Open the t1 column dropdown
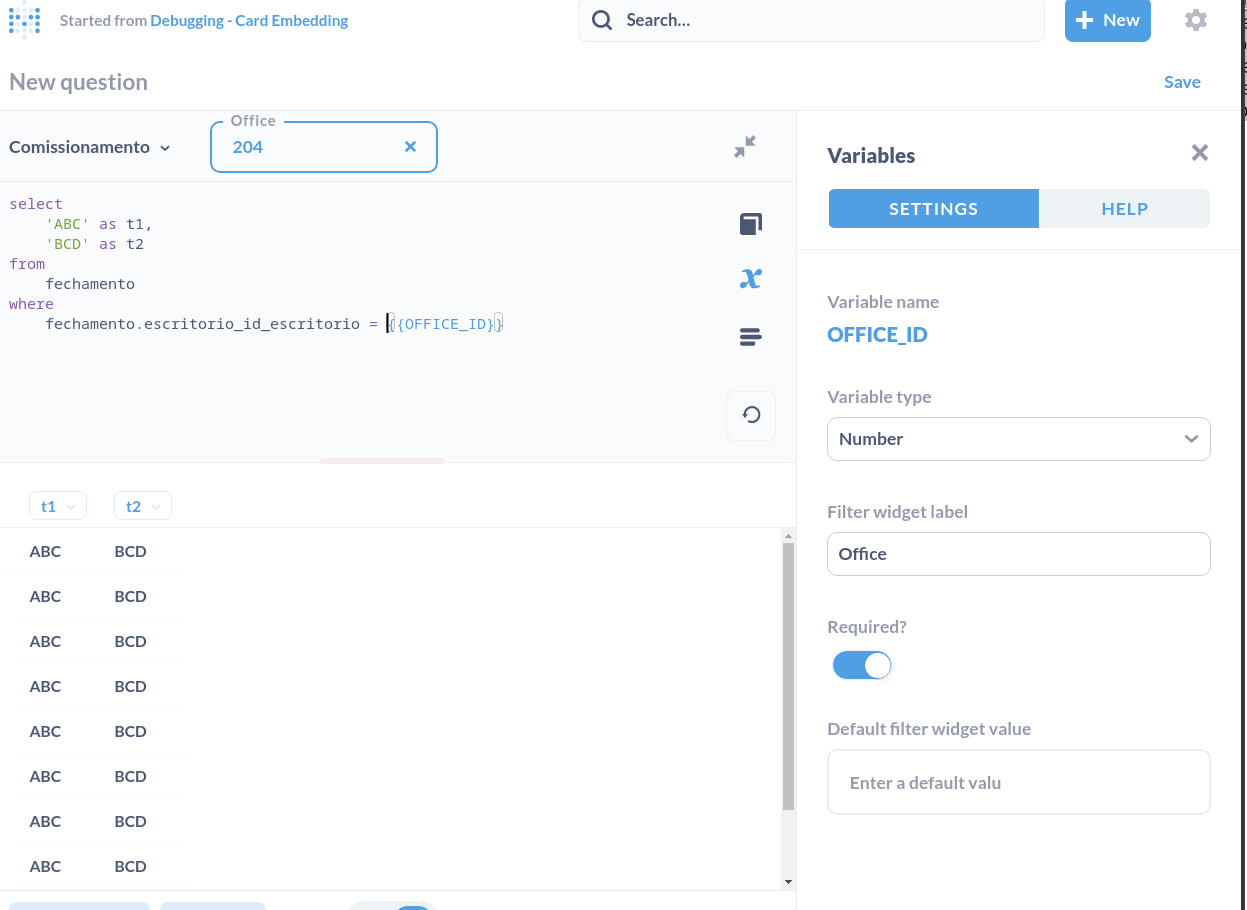The width and height of the screenshot is (1247, 910). (x=57, y=505)
